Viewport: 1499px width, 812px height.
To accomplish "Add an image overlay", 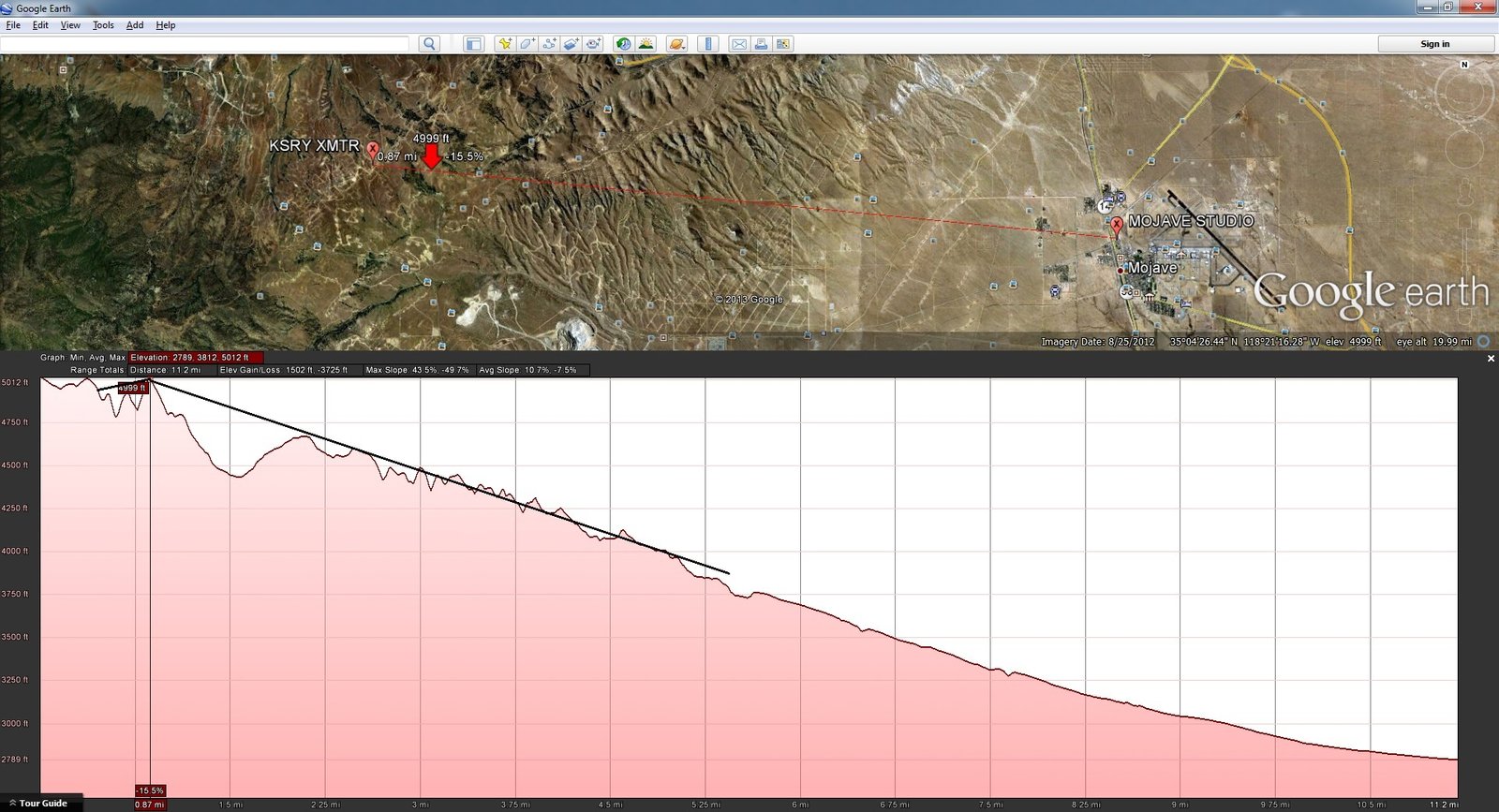I will [571, 44].
